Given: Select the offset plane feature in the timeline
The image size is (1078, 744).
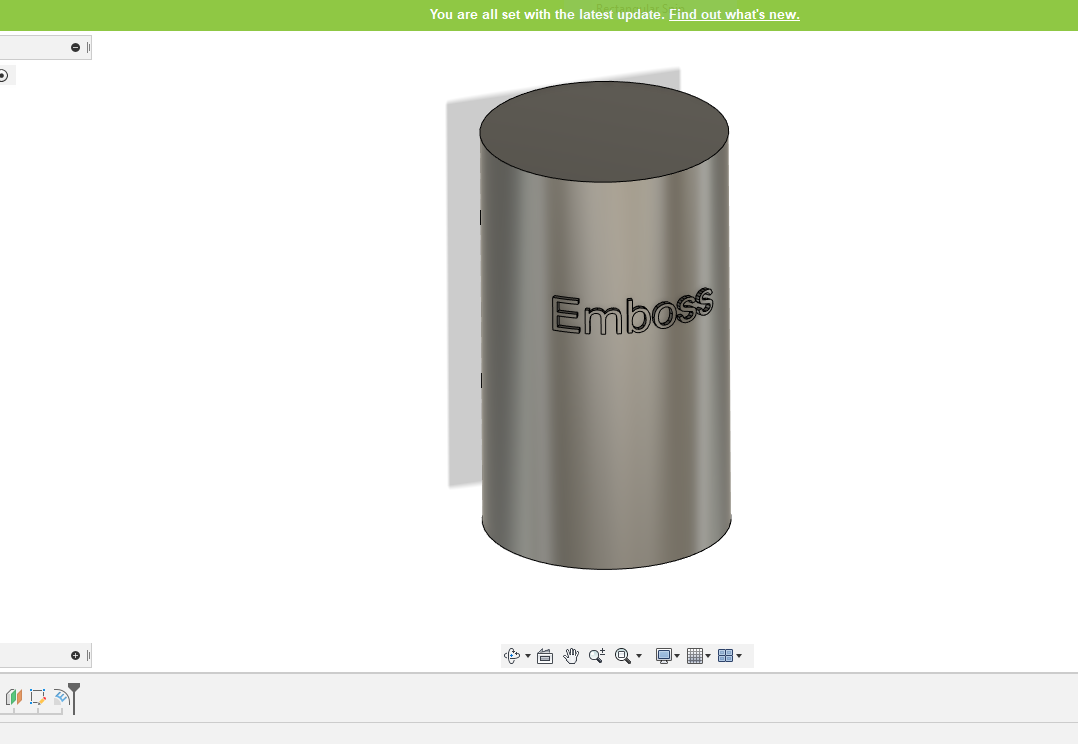Looking at the screenshot, I should (14, 697).
